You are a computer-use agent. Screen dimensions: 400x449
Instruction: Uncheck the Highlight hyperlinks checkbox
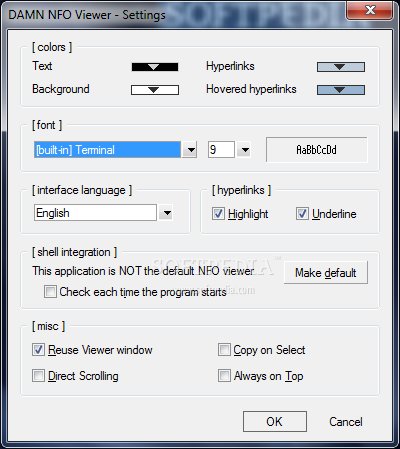click(218, 214)
